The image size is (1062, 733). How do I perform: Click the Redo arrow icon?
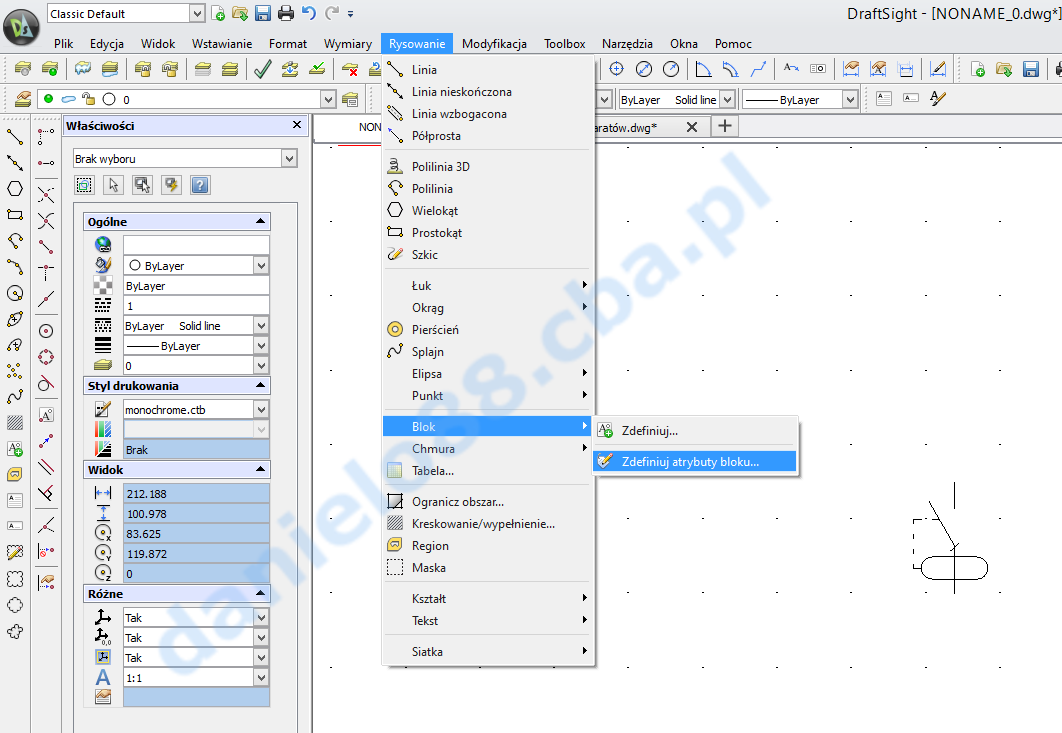click(x=332, y=13)
